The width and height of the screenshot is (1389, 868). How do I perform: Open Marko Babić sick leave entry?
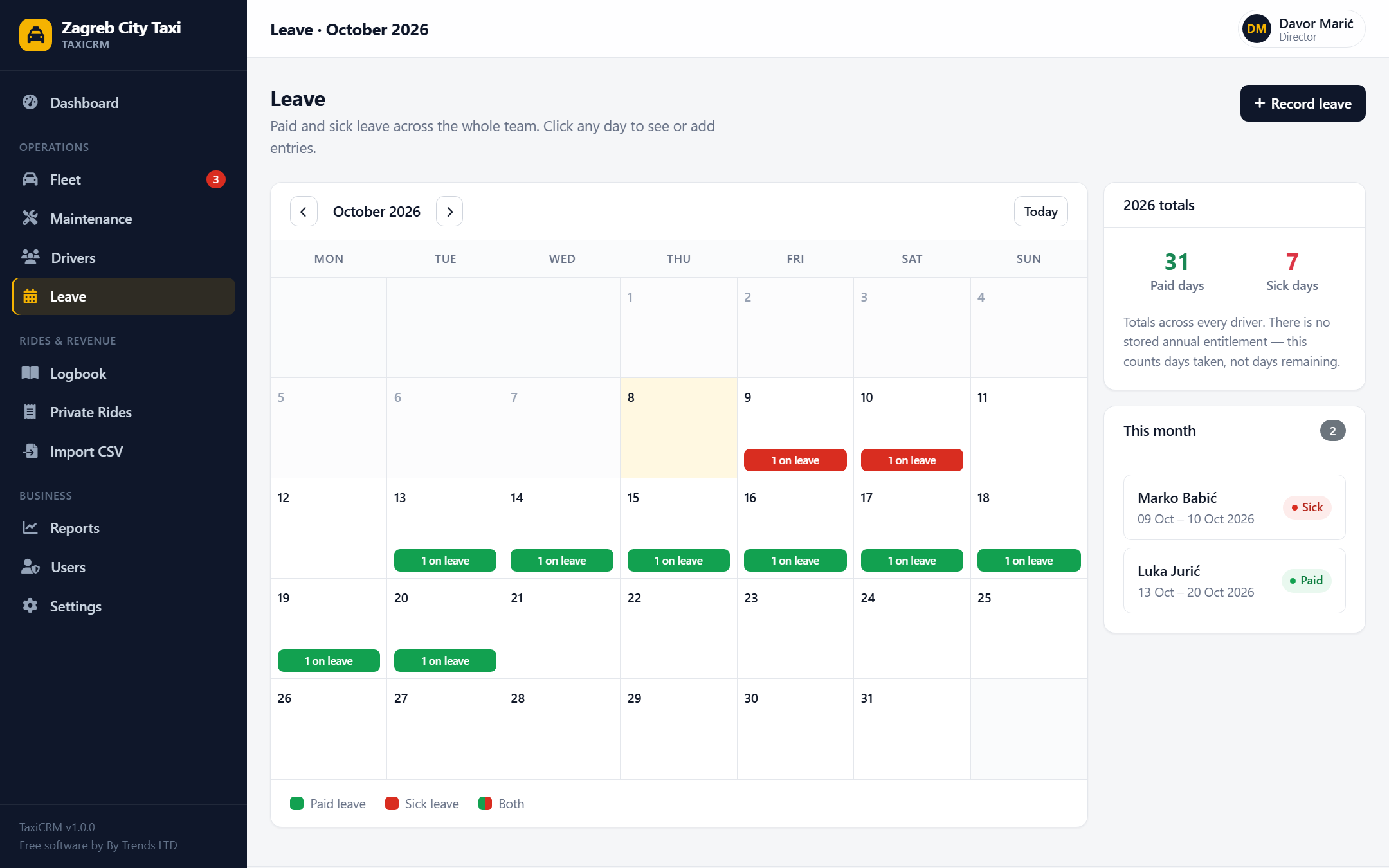tap(1234, 507)
